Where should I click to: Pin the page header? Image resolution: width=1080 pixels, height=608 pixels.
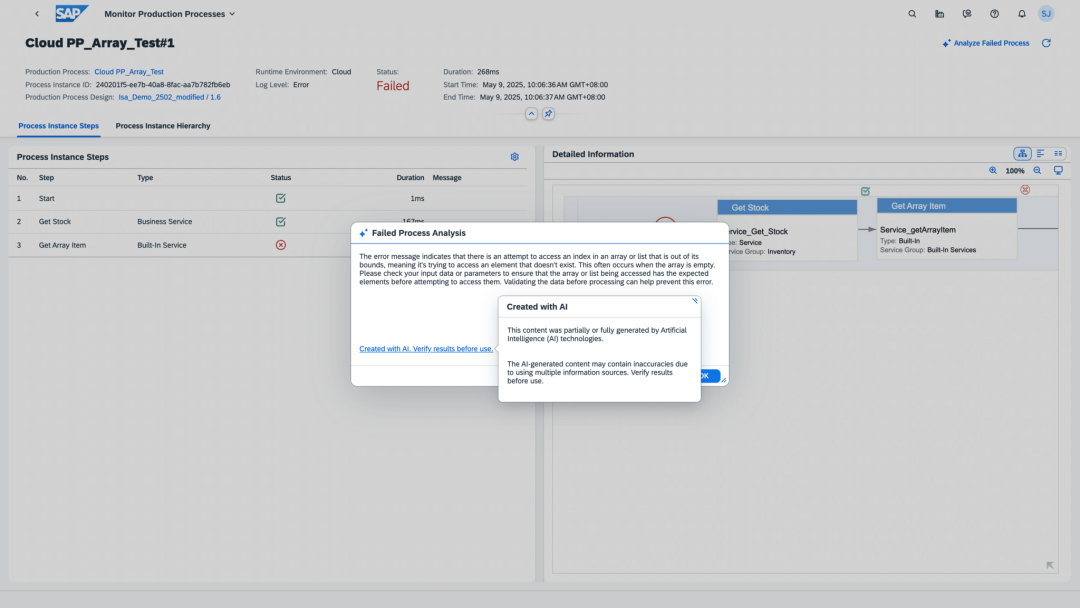point(548,114)
